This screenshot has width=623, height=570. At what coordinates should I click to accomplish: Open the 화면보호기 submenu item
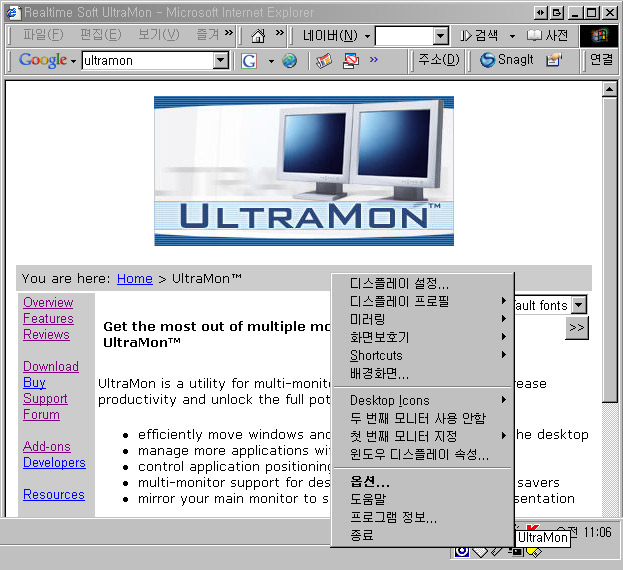422,337
